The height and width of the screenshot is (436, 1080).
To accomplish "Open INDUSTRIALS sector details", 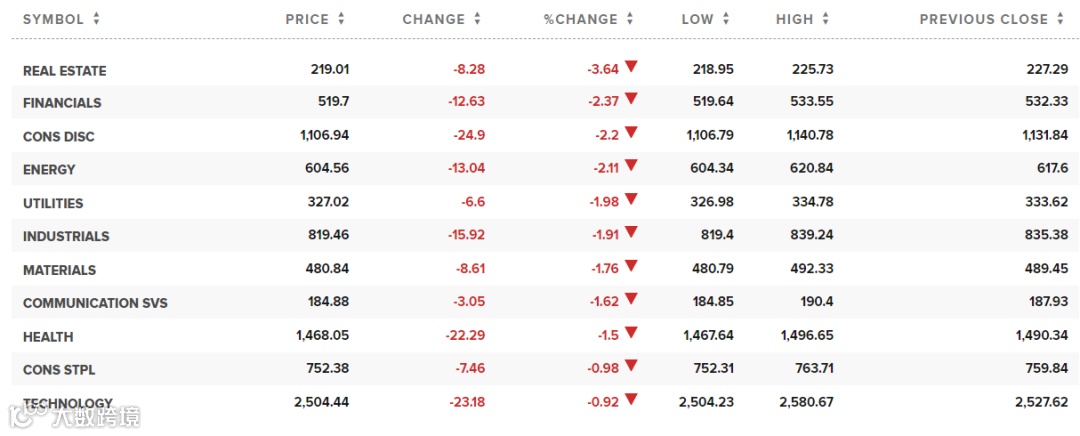I will coord(66,237).
